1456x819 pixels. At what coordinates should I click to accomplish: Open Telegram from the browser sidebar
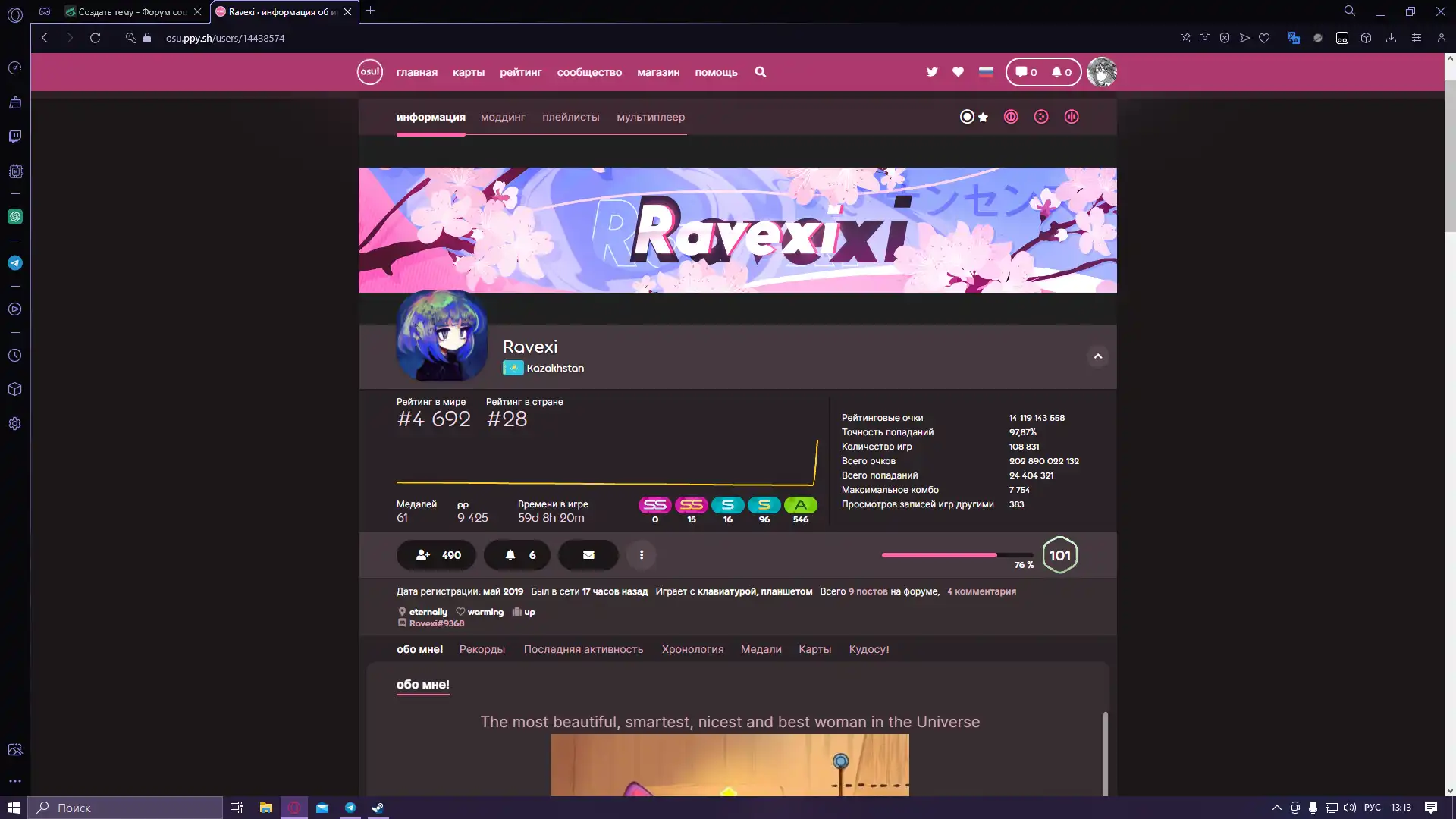point(15,263)
